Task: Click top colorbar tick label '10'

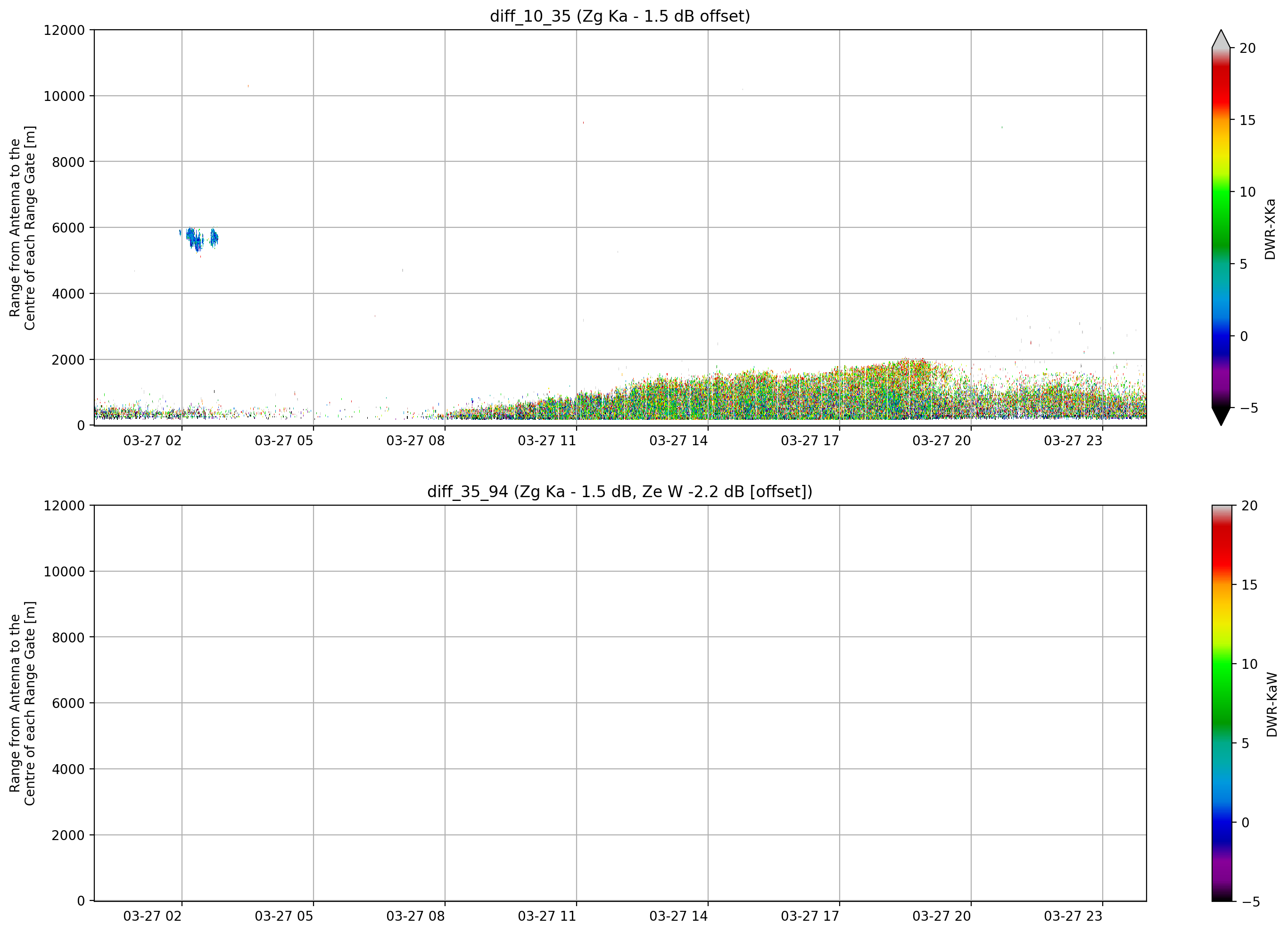Action: pos(1247,192)
